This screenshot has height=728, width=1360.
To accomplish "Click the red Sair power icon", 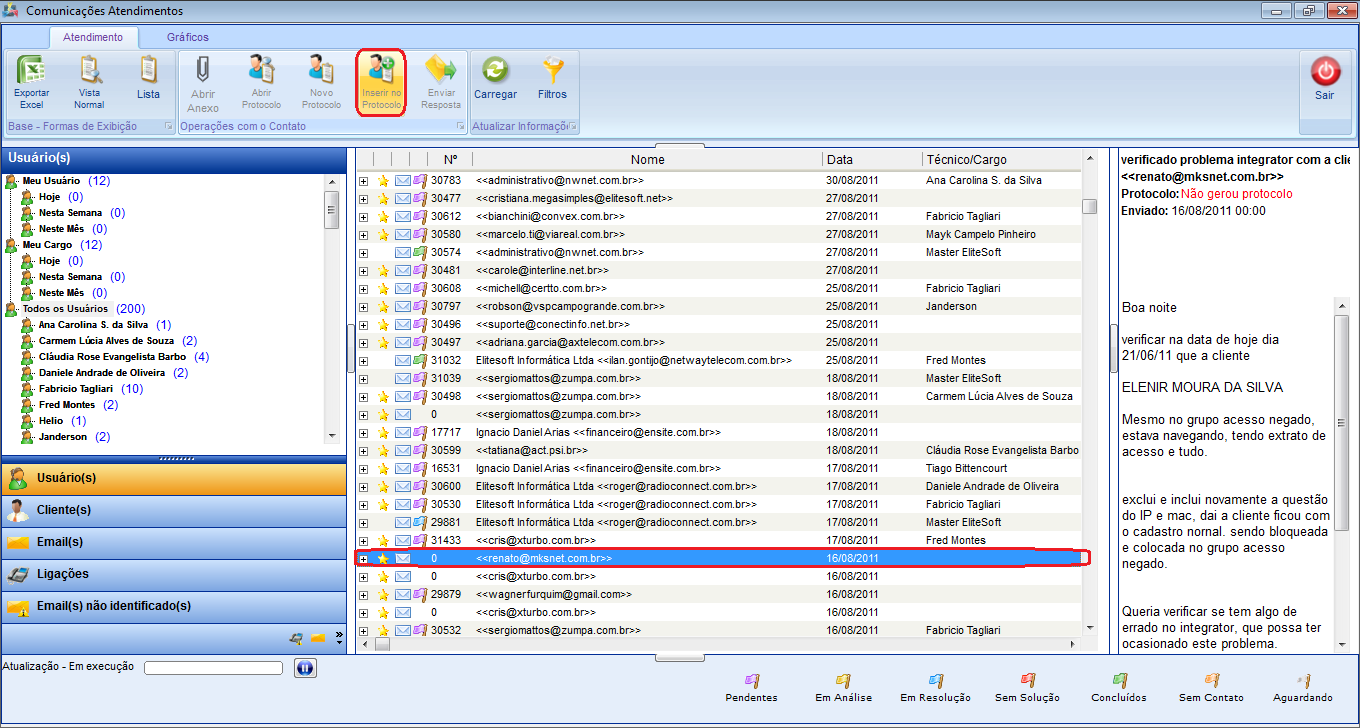I will coord(1324,72).
